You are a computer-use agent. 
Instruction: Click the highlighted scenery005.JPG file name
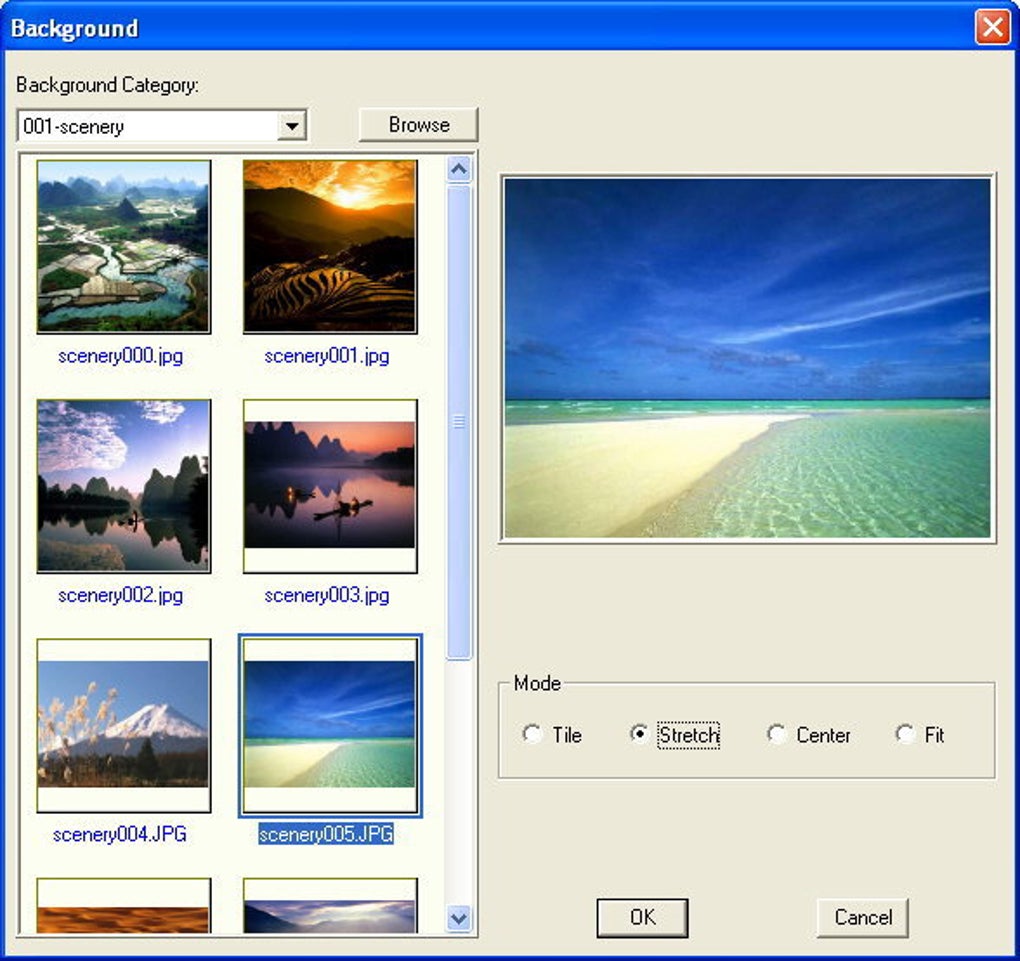tap(326, 835)
